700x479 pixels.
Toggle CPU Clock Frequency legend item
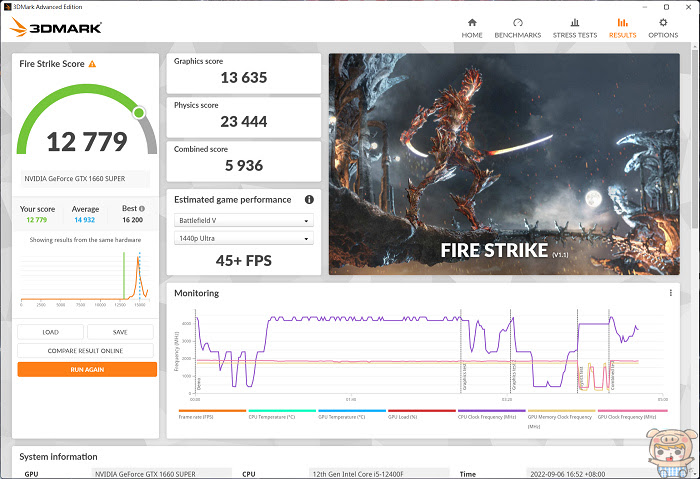click(x=492, y=414)
